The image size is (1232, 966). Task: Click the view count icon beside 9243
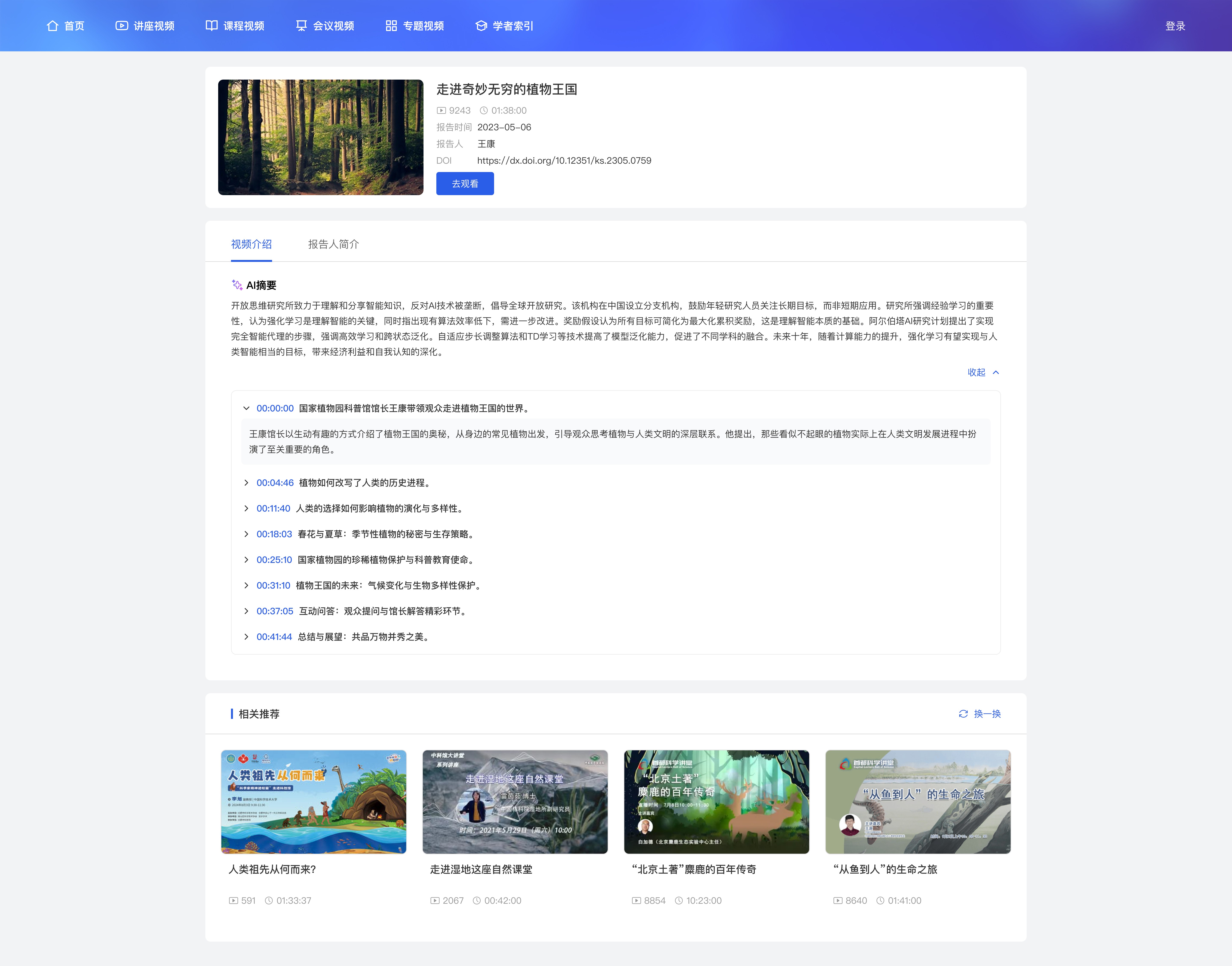[x=442, y=111]
